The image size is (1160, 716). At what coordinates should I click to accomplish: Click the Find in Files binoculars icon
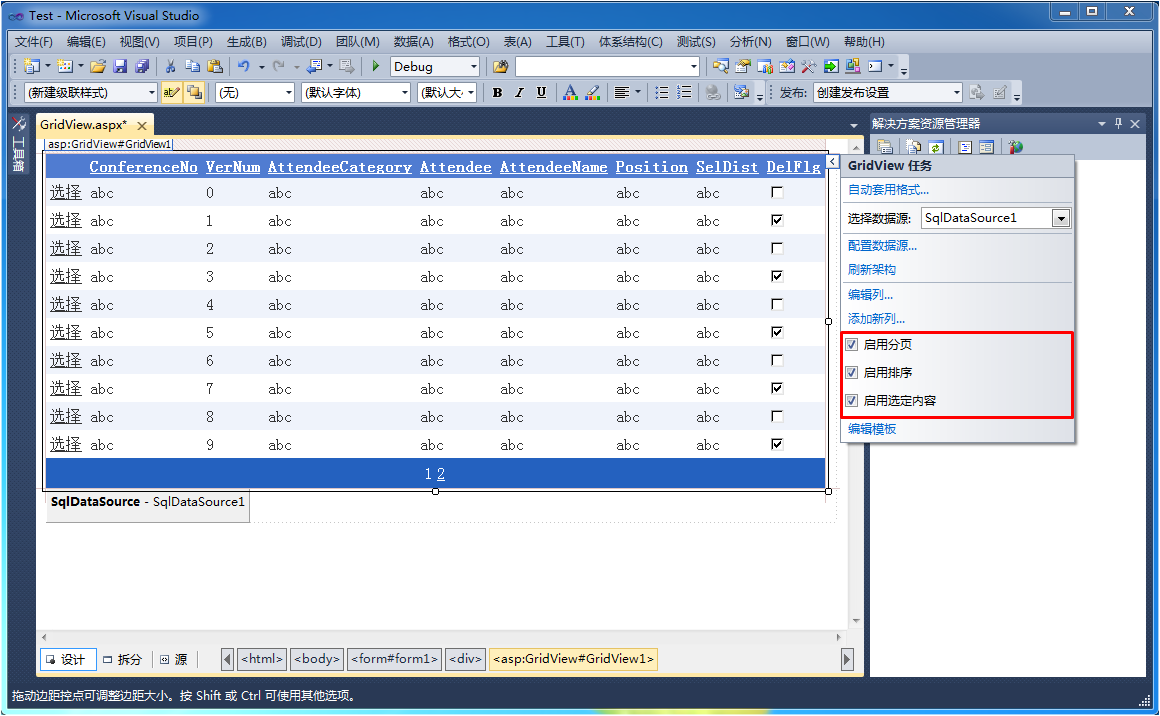[x=500, y=67]
